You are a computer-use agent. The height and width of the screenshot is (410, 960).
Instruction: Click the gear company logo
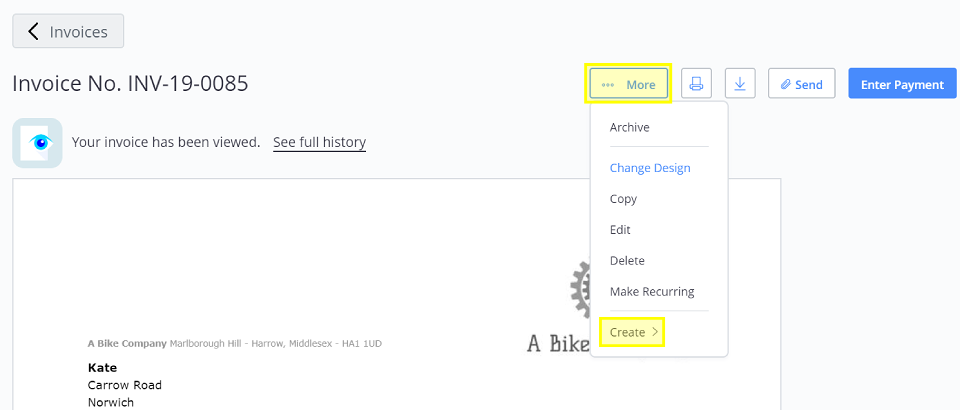(580, 288)
